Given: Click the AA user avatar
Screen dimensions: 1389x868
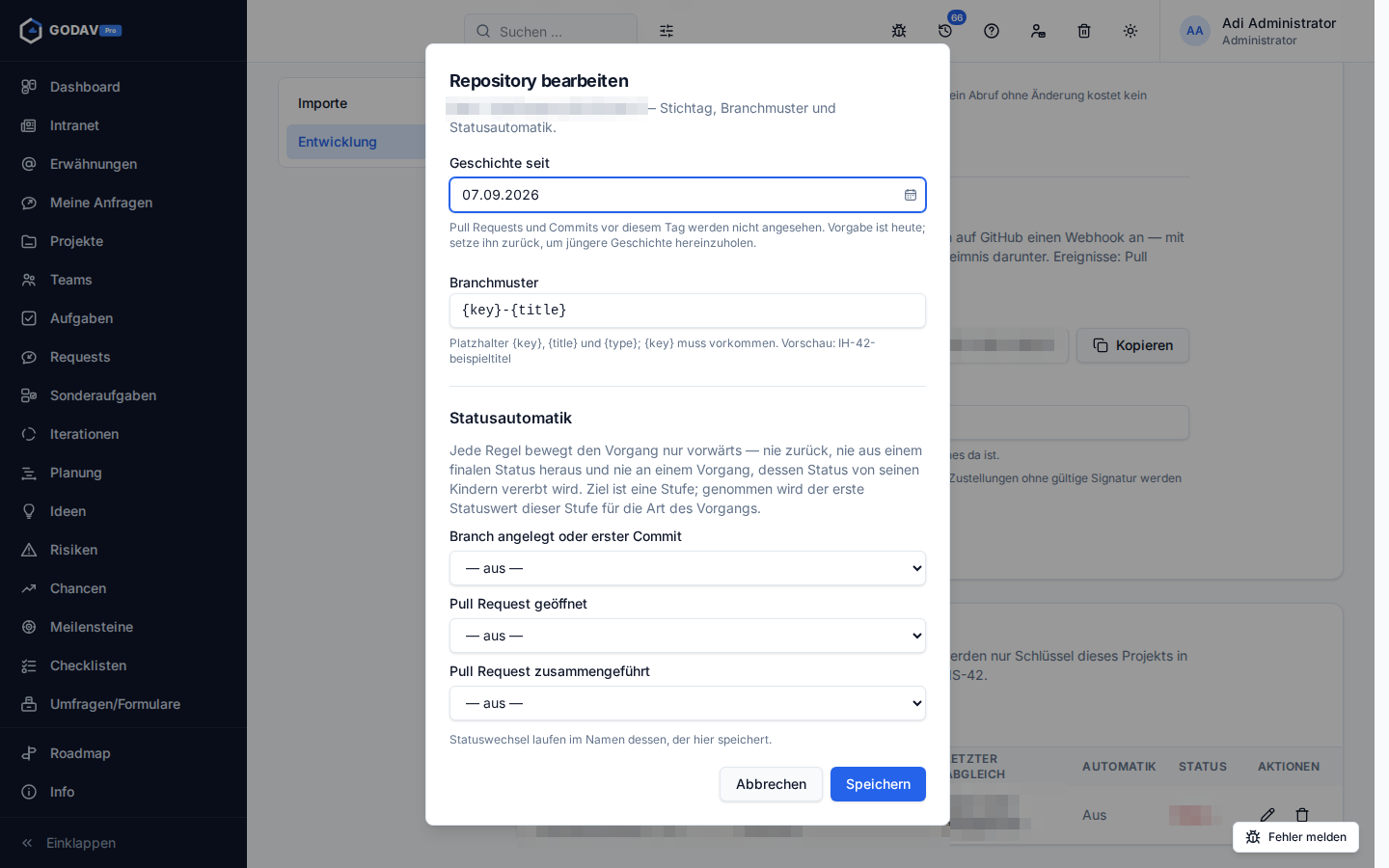Looking at the screenshot, I should 1195,31.
